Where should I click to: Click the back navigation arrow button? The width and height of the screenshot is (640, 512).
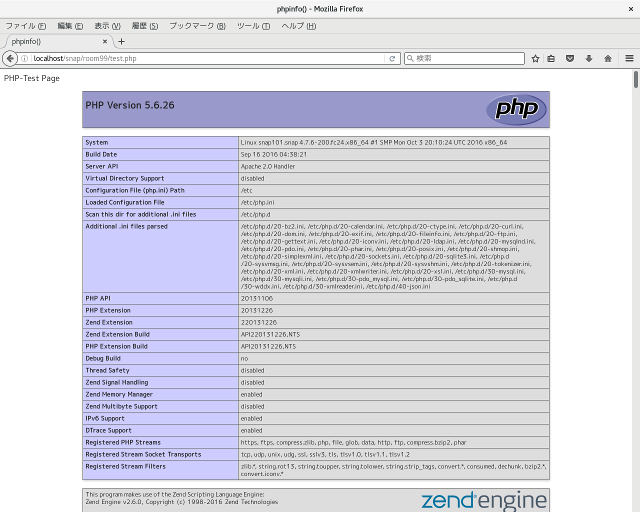10,58
